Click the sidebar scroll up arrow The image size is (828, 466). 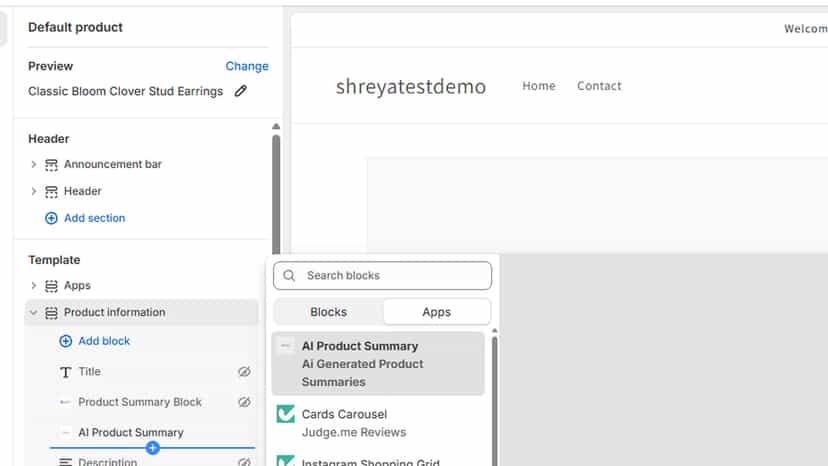point(276,126)
